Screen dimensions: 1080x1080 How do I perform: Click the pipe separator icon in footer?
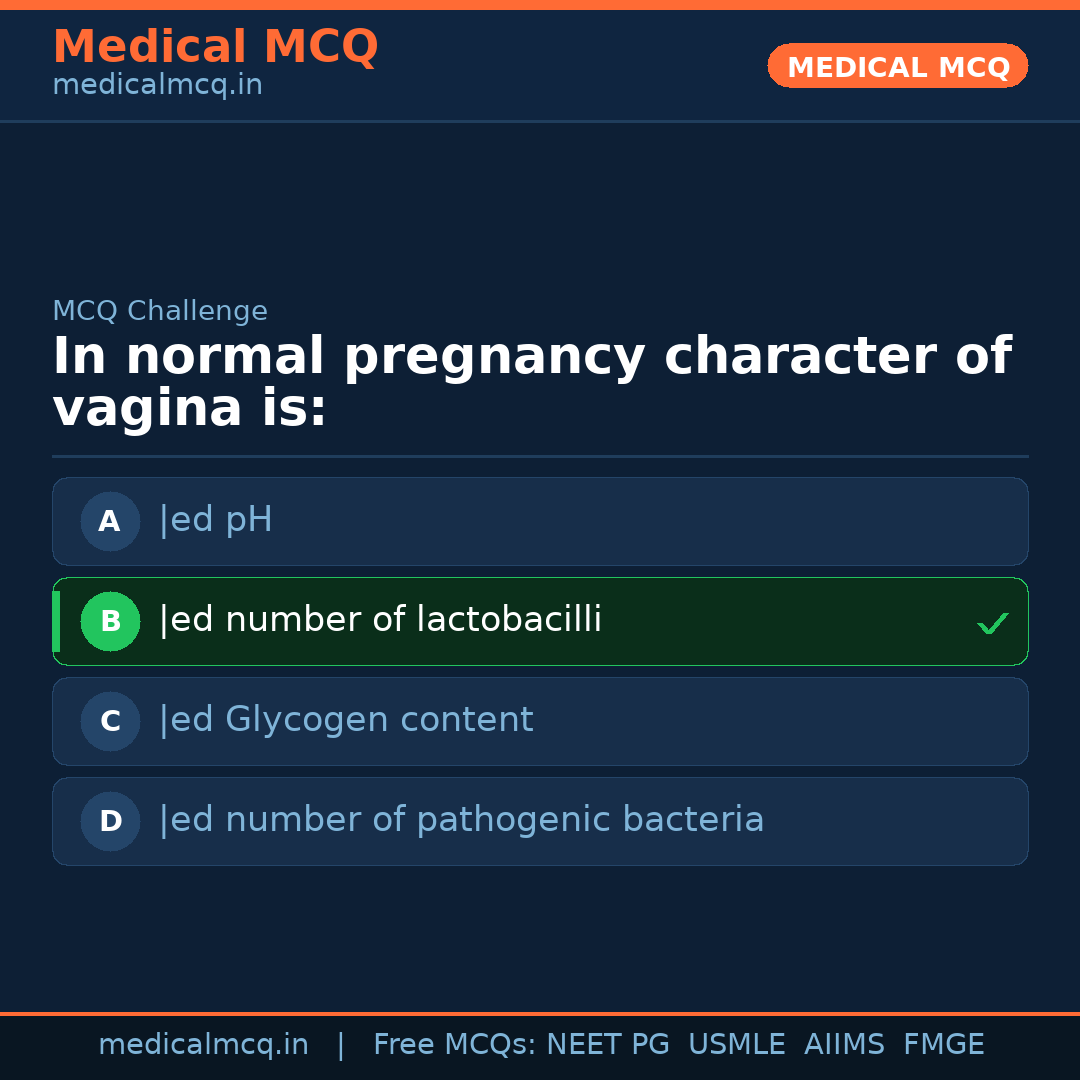pos(340,1044)
